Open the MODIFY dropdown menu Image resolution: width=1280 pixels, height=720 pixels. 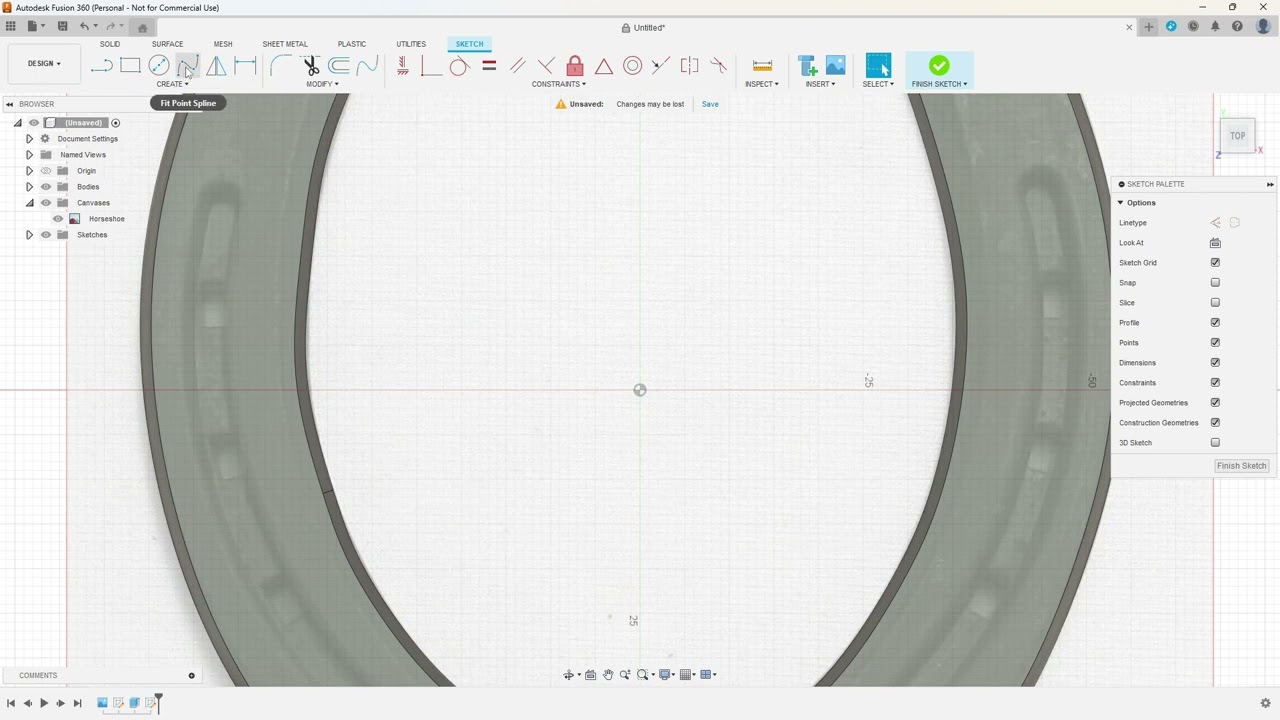(x=322, y=84)
